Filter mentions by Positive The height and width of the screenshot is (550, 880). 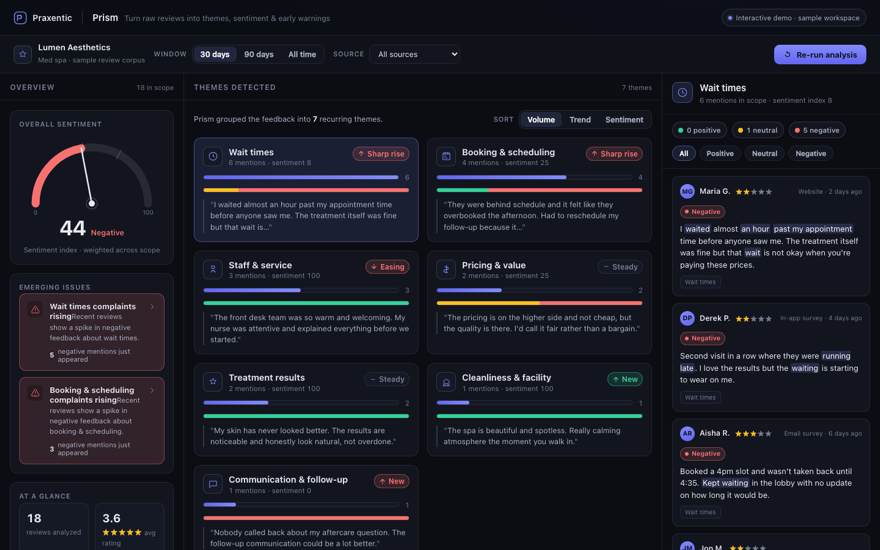point(719,153)
